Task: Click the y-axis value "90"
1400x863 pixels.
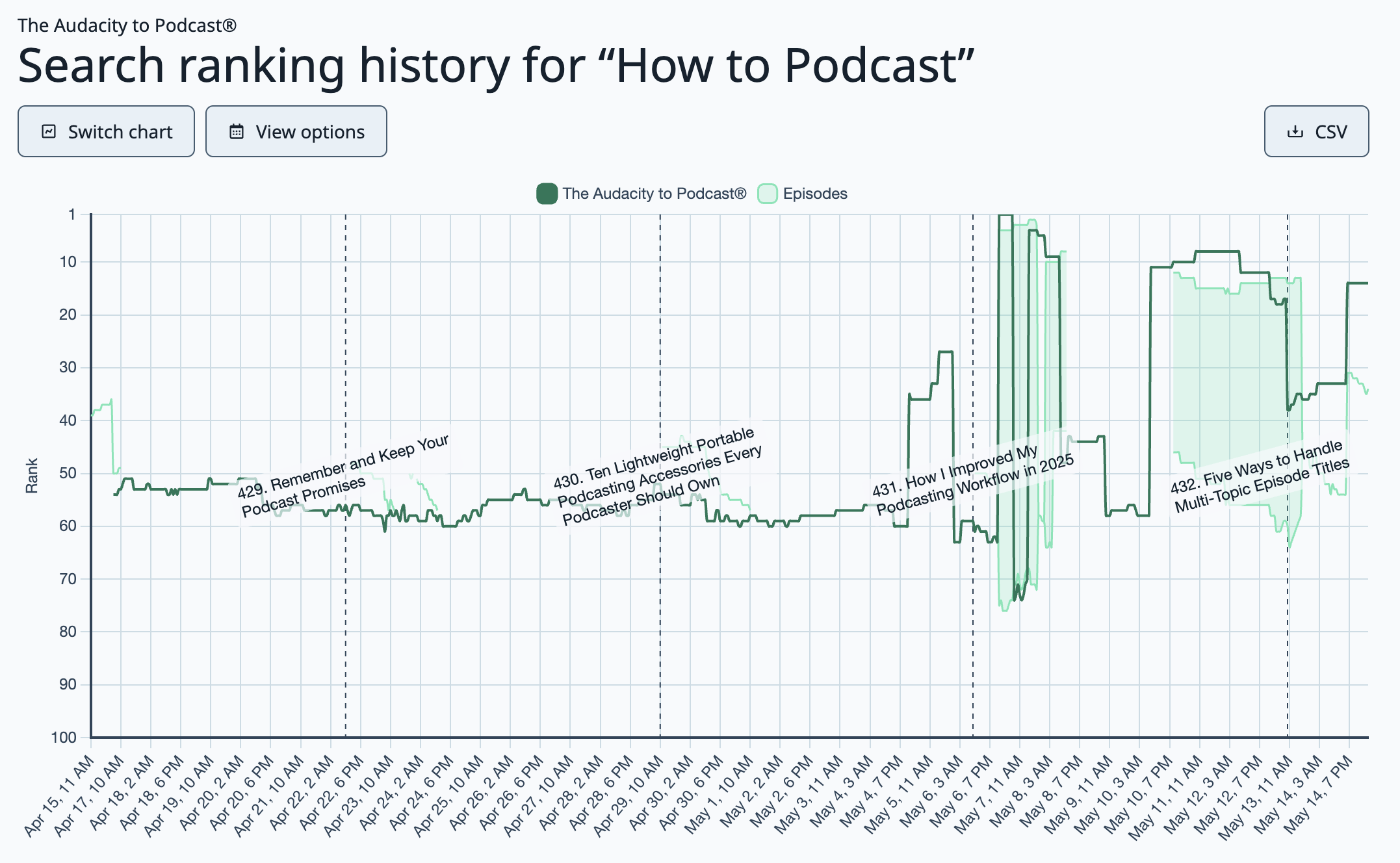Action: click(x=68, y=684)
